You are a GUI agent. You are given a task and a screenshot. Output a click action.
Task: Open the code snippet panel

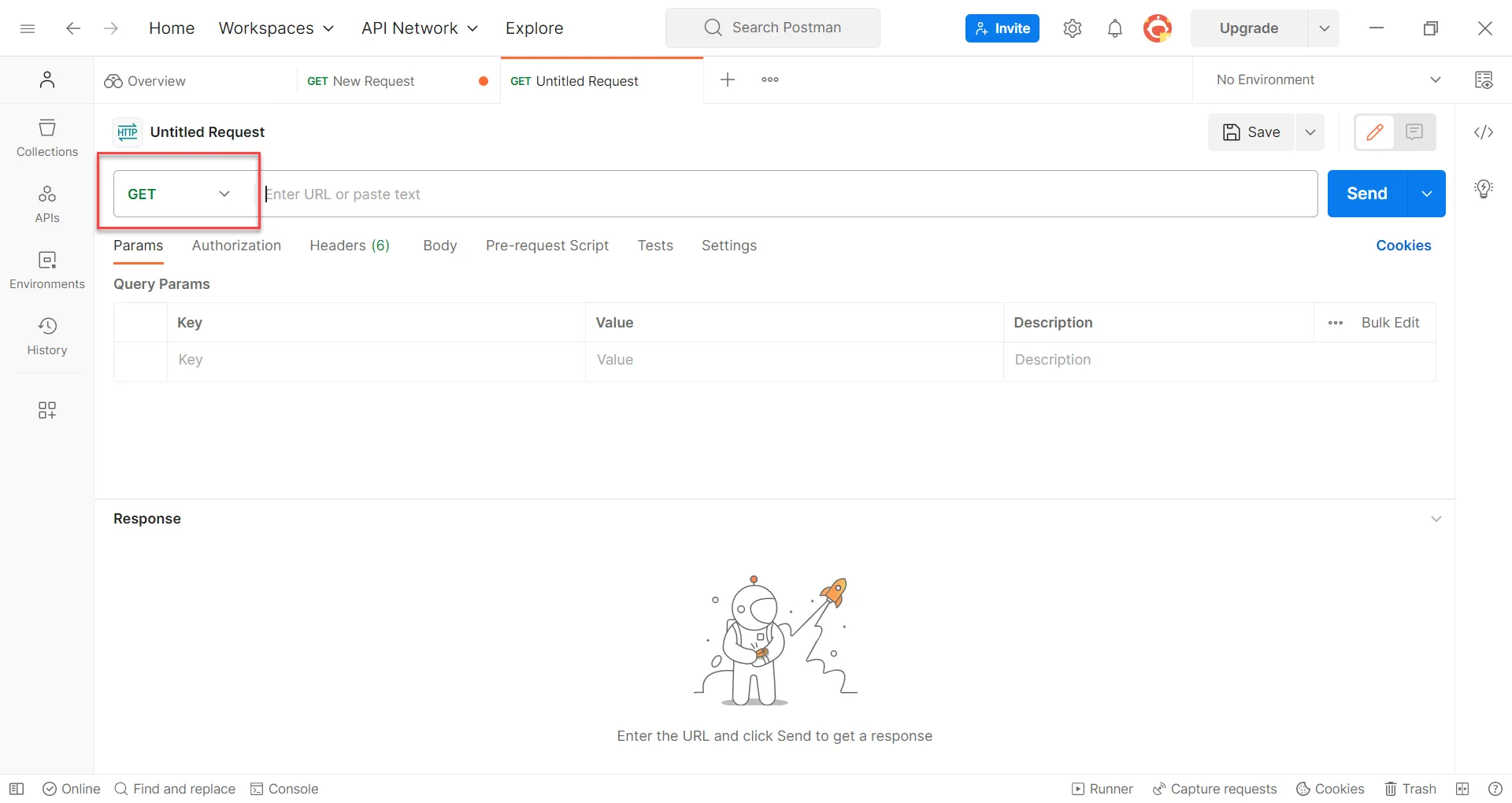(x=1484, y=132)
